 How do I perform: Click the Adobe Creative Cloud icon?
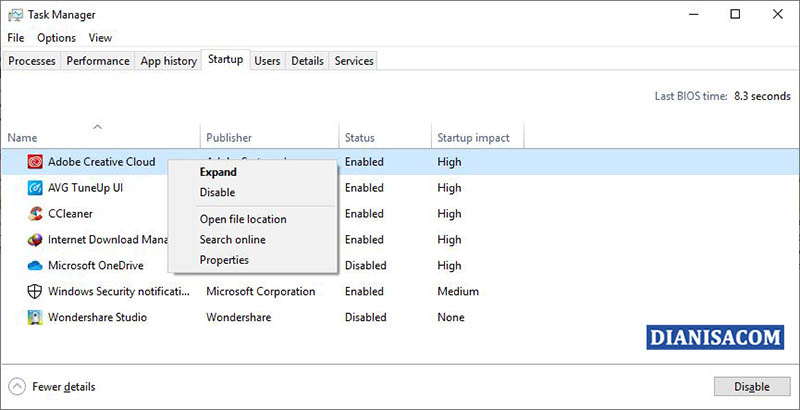pos(35,162)
